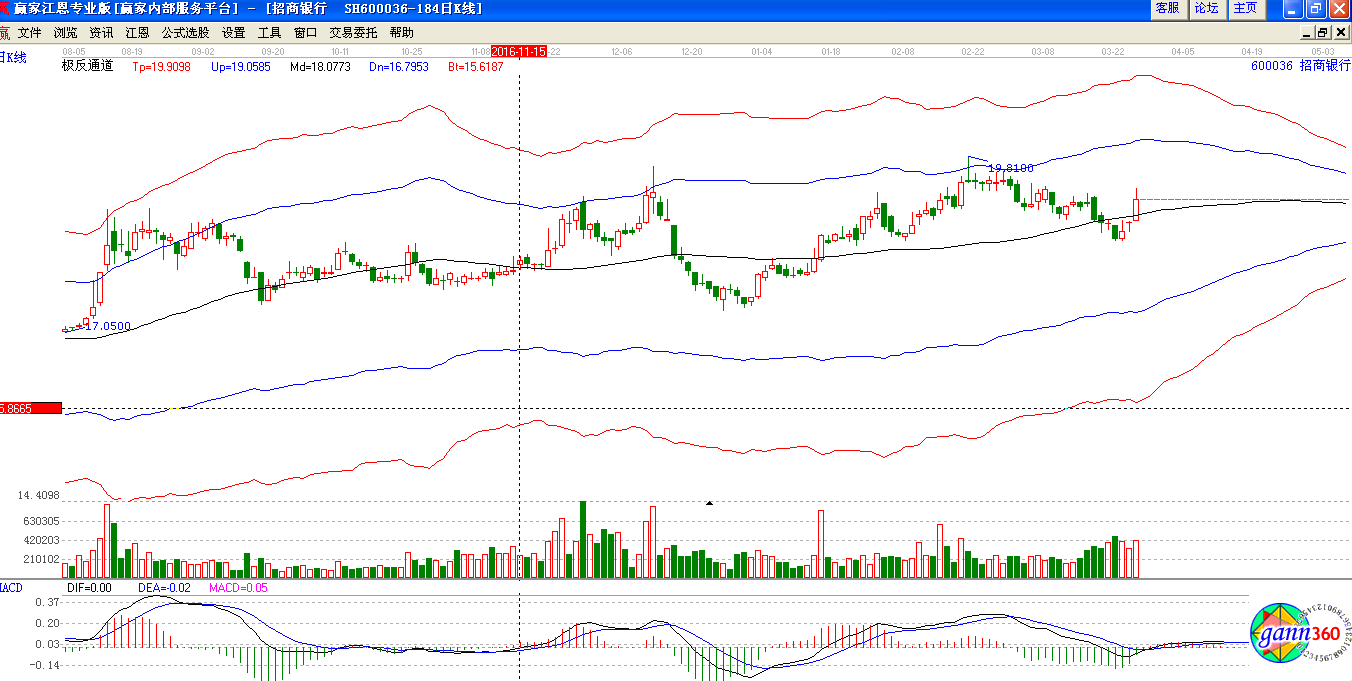The height and width of the screenshot is (681, 1352).
Task: Click the 03-22 date on the timeline
Action: 1113,50
